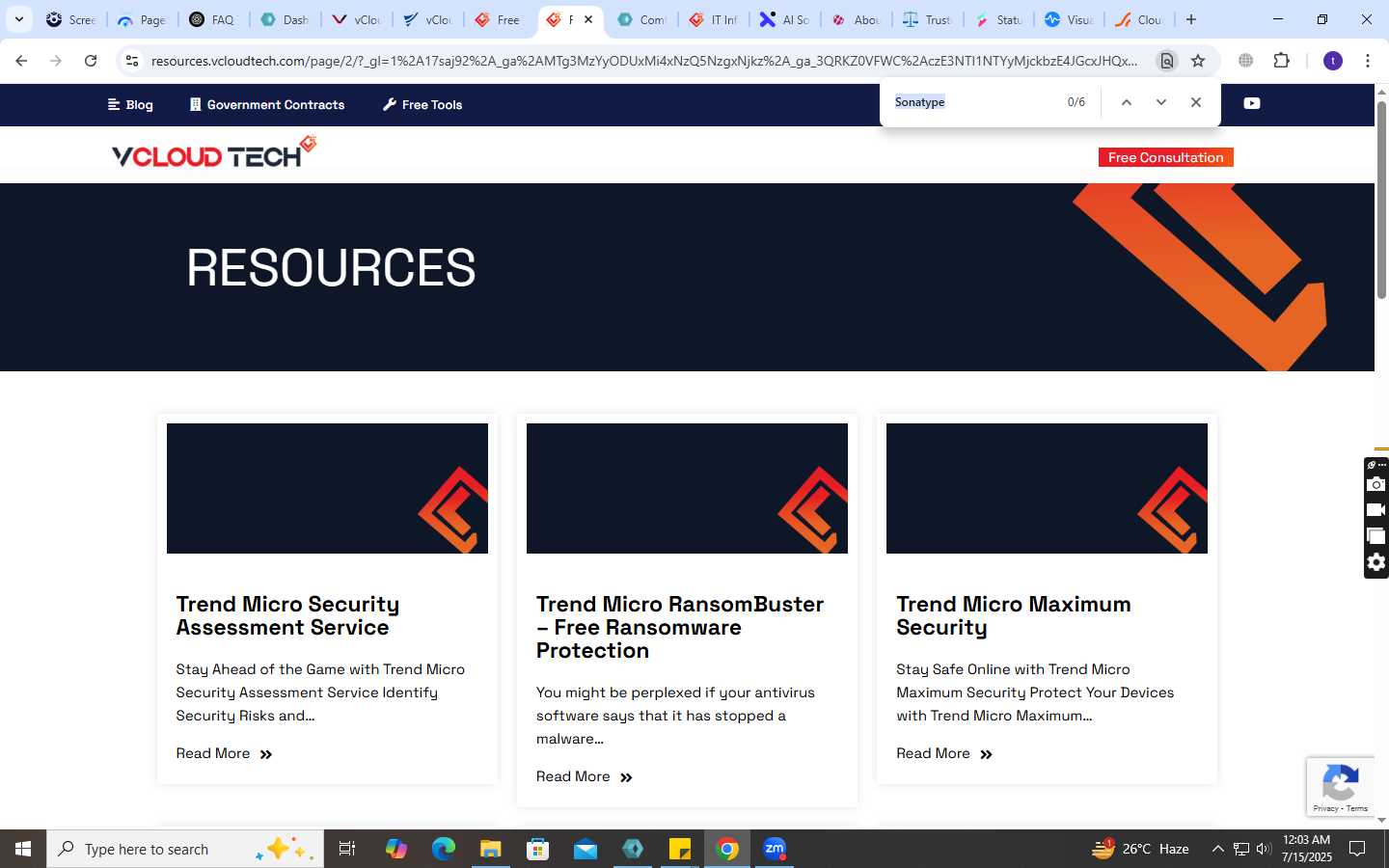Screen dimensions: 1389x868
Task: Open Trend Micro Maximum Security thumbnail
Action: tap(1047, 488)
